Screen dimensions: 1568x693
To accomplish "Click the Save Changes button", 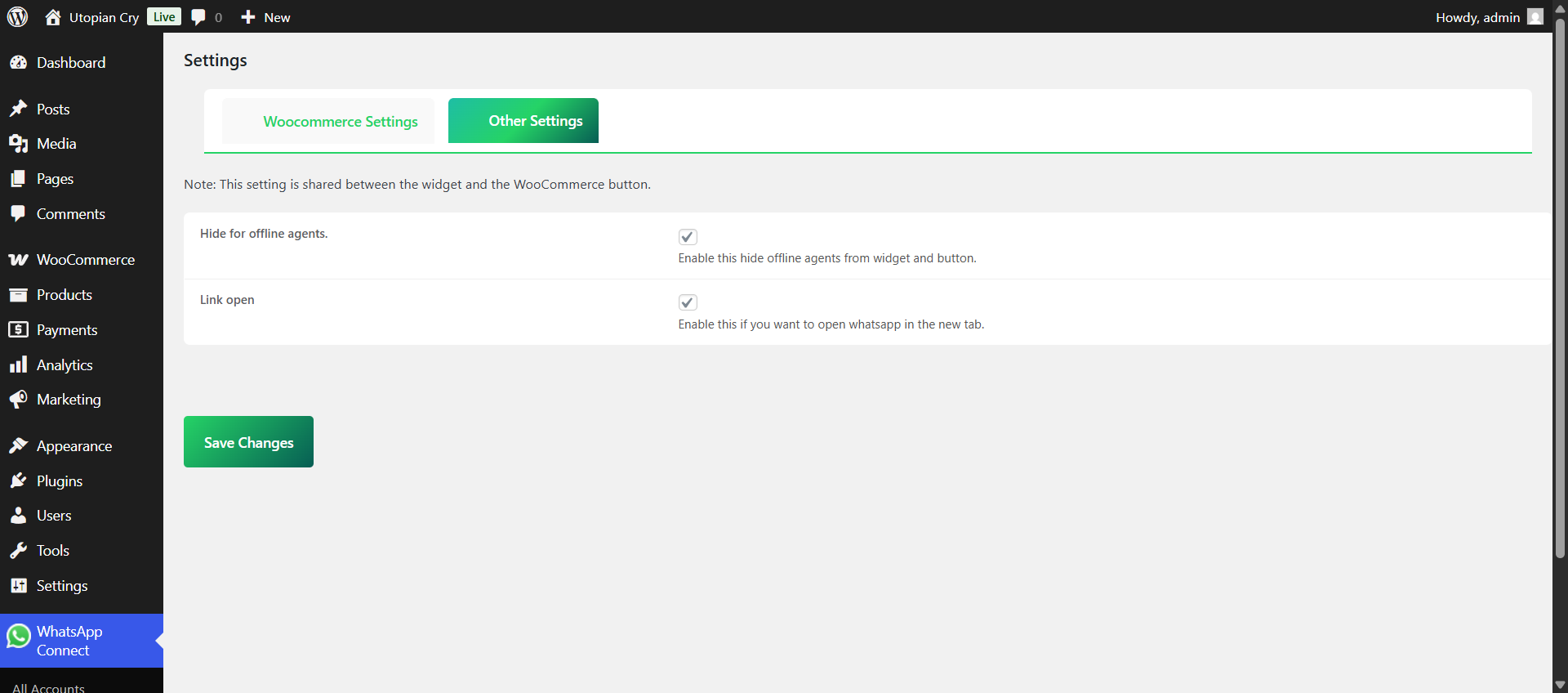I will pos(248,442).
